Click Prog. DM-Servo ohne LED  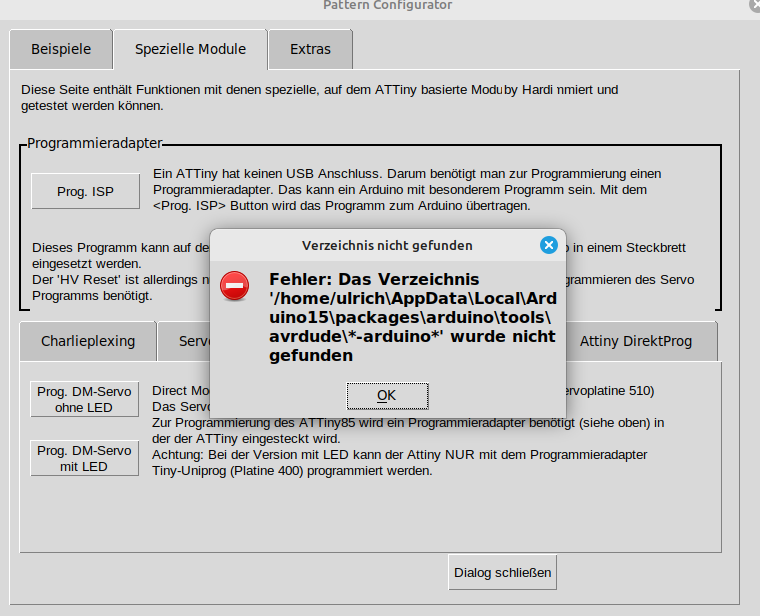[85, 399]
